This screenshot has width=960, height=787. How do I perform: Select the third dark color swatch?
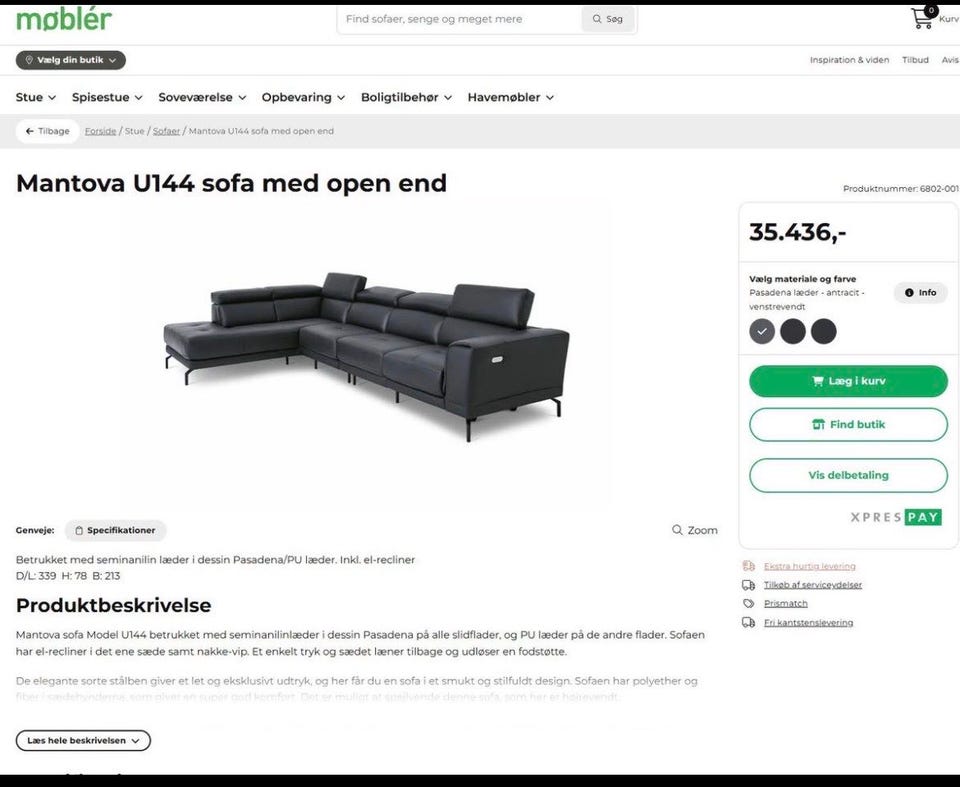pyautogui.click(x=823, y=331)
